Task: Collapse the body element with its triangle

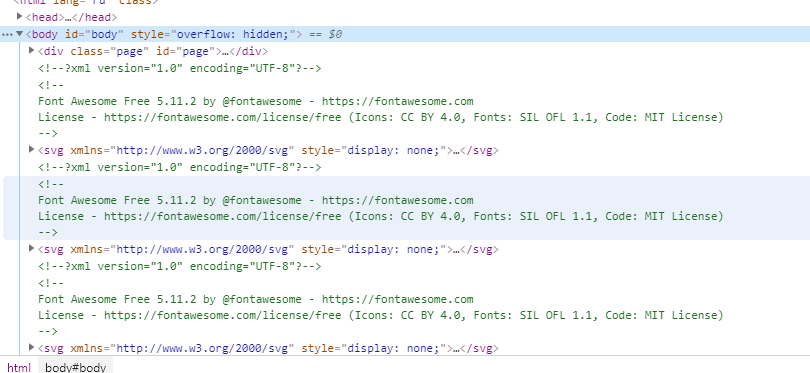Action: 20,34
